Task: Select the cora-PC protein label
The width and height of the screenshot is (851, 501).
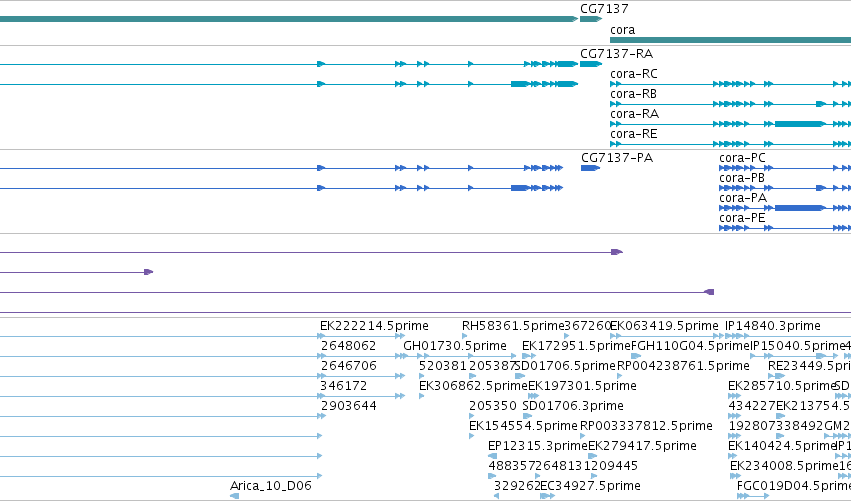Action: (742, 158)
